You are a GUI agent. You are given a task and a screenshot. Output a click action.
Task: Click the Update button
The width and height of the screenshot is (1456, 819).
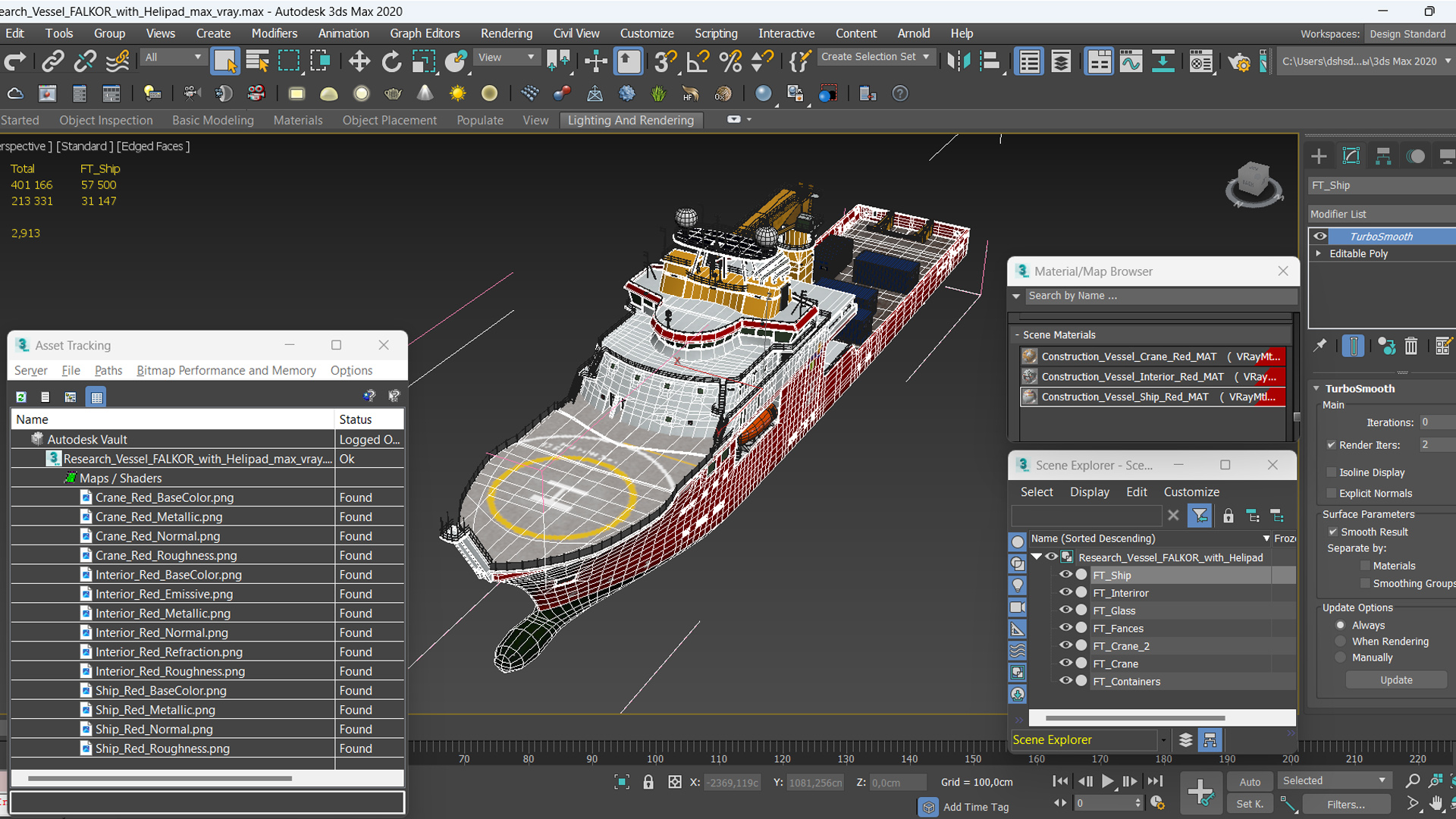pos(1396,680)
